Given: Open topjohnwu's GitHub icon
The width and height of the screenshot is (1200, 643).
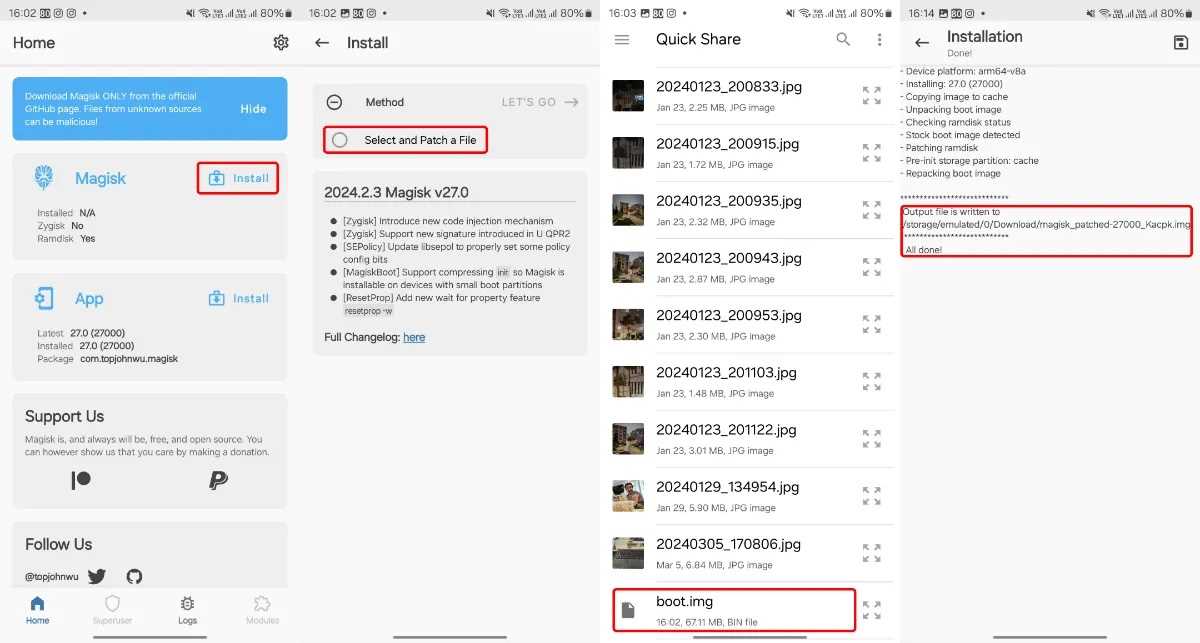Looking at the screenshot, I should click(x=134, y=576).
